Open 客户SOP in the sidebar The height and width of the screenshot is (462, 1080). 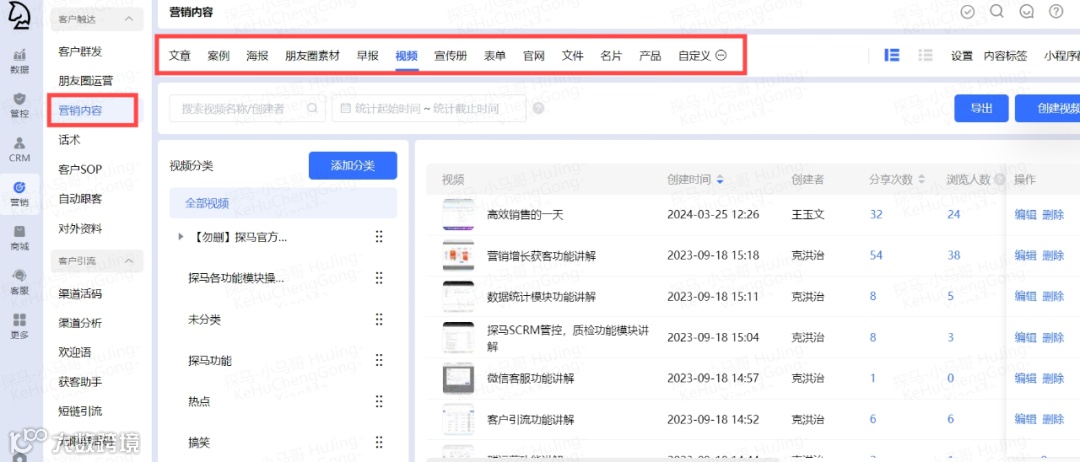click(80, 169)
